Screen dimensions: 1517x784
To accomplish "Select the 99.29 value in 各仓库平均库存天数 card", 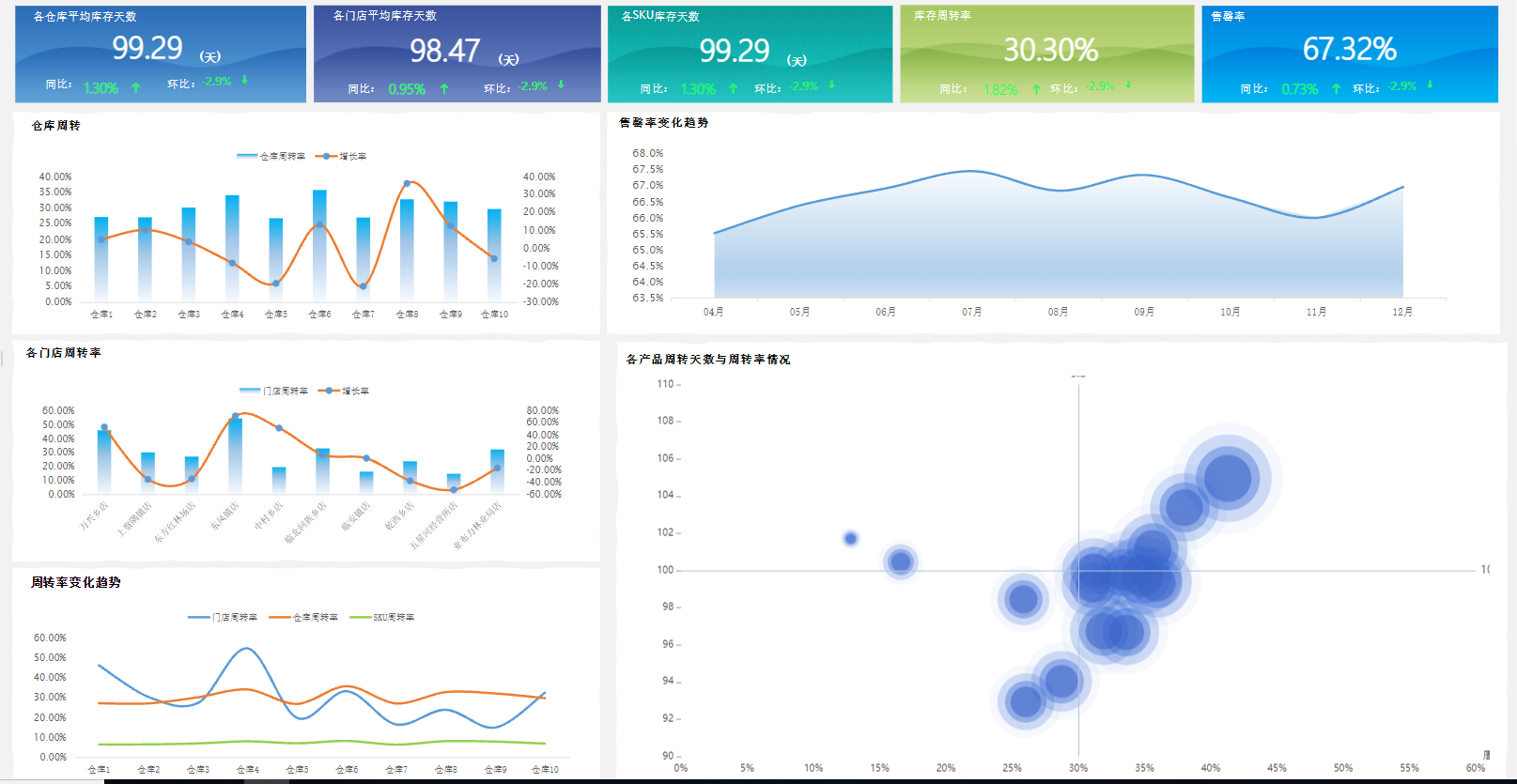I will (147, 48).
